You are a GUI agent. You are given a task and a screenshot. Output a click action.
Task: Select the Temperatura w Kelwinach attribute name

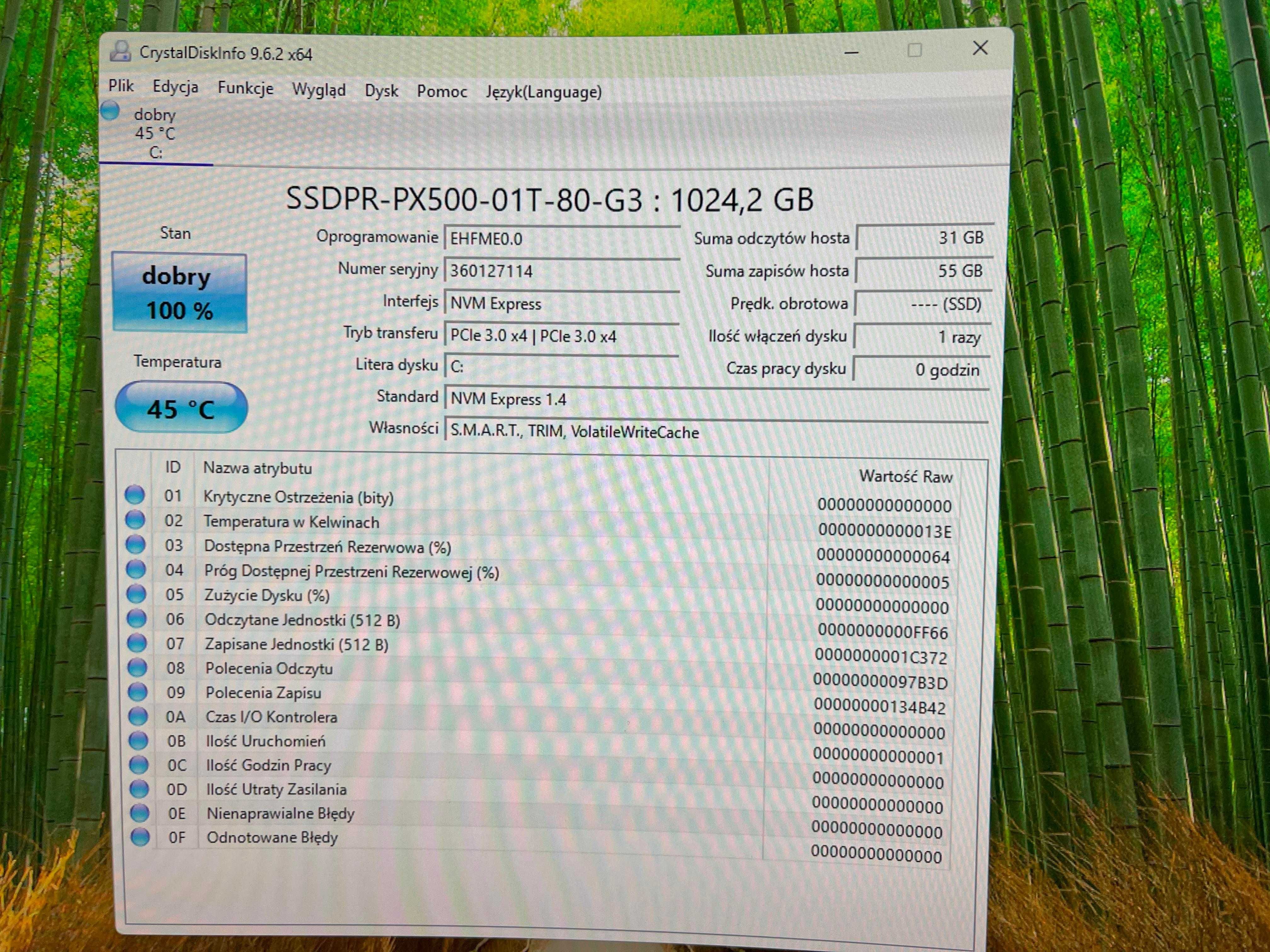[292, 522]
